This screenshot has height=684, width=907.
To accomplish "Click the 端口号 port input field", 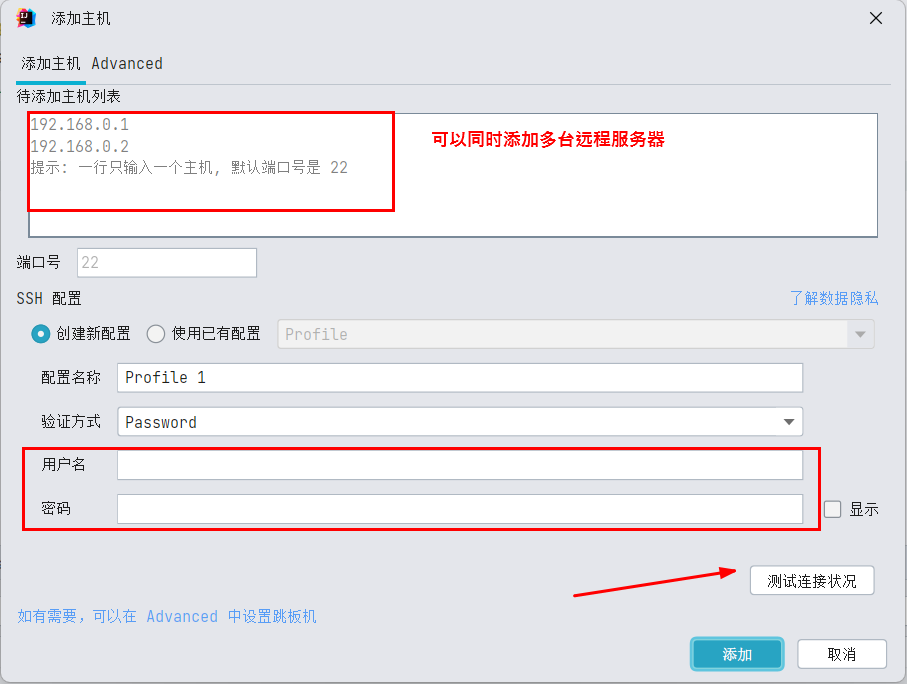I will [167, 263].
